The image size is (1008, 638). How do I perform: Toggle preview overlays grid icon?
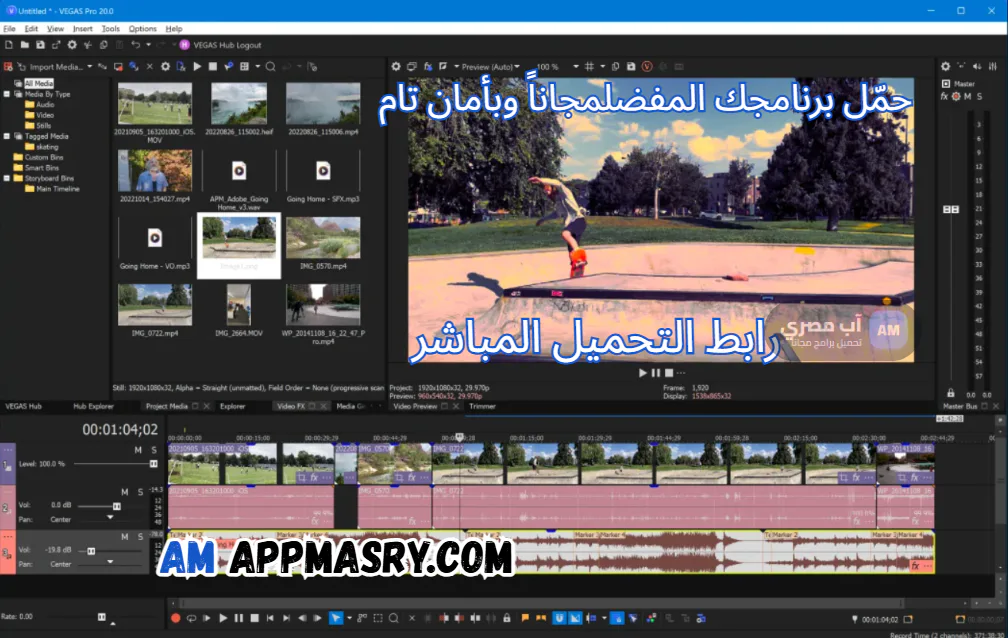tap(589, 66)
